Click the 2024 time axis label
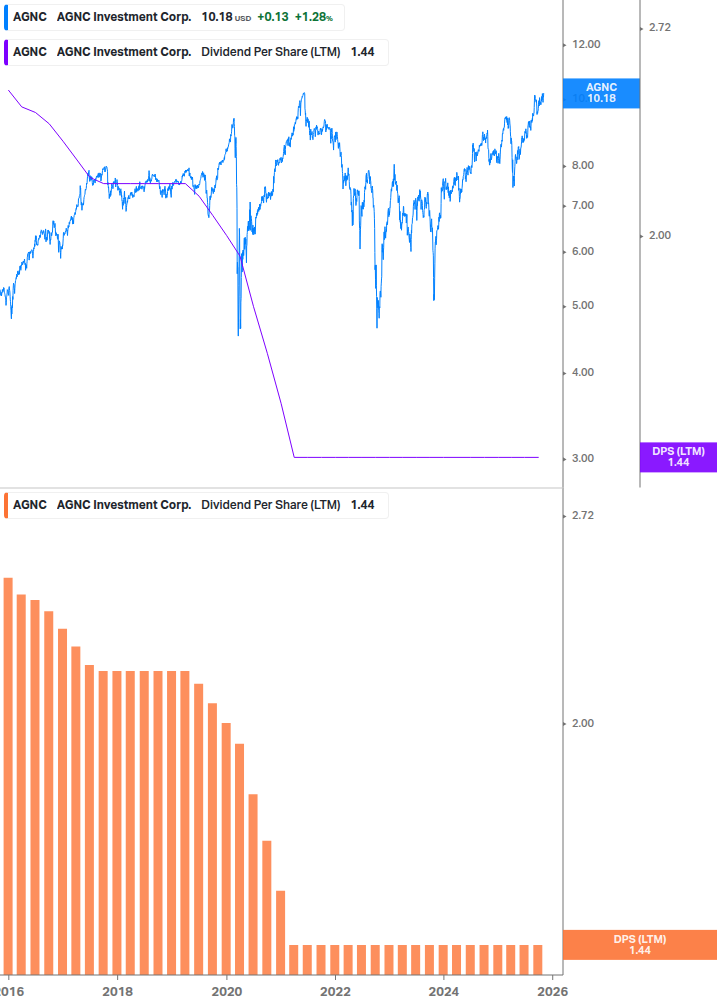The image size is (717, 1005). click(443, 992)
